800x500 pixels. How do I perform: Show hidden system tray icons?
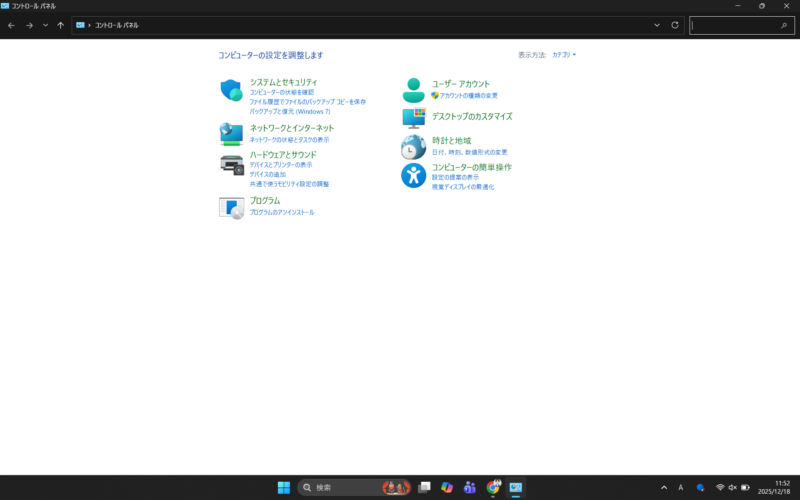[x=664, y=487]
